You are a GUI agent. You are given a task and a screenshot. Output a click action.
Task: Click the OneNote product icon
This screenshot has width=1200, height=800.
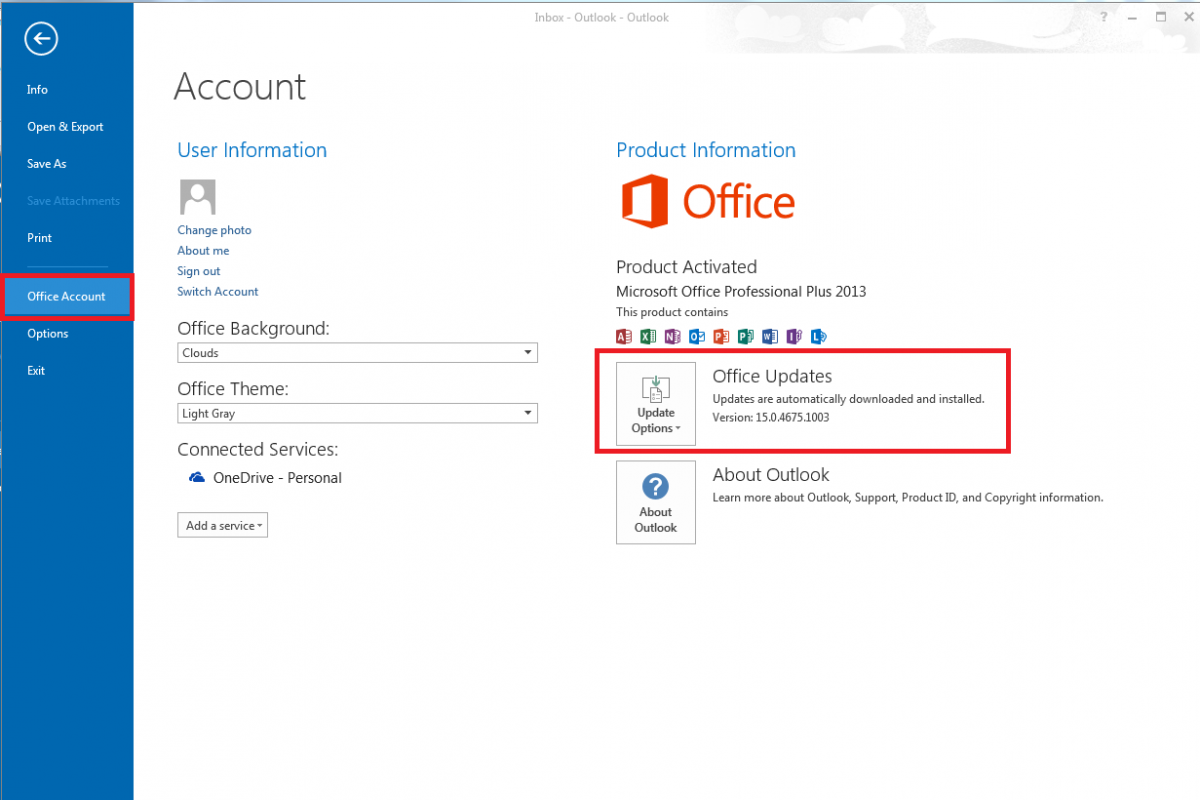click(x=672, y=336)
